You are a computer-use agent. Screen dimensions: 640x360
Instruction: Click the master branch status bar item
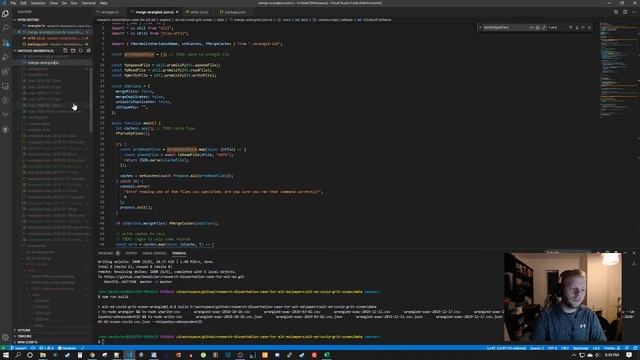click(18, 348)
